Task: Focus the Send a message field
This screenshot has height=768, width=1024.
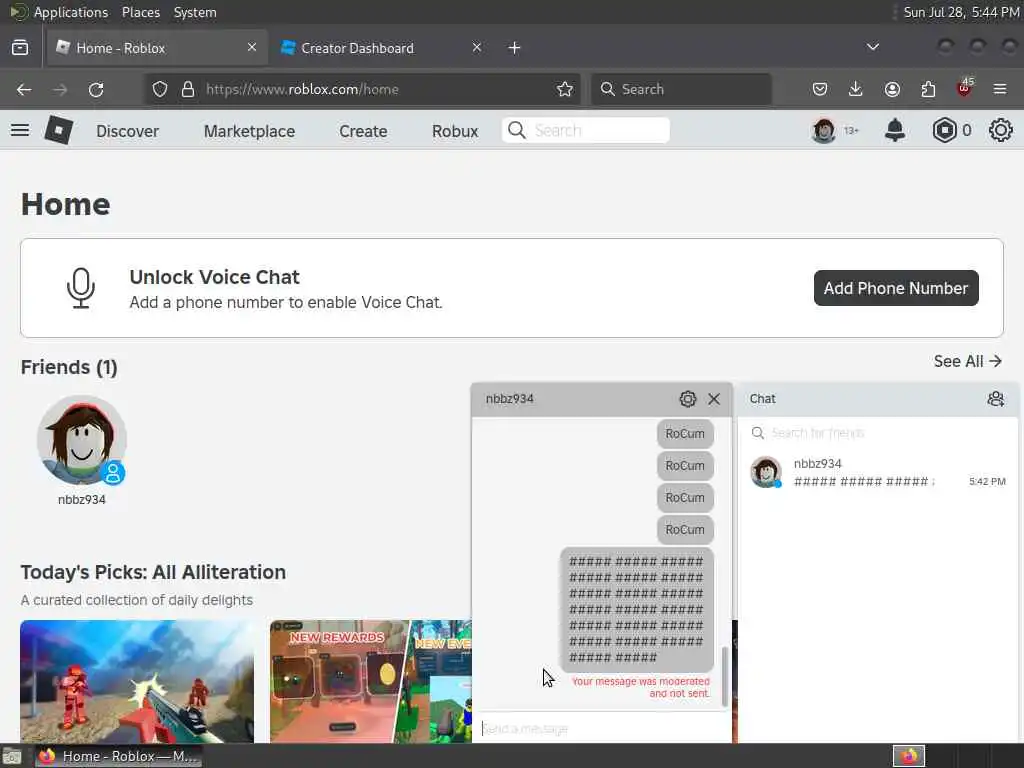Action: (x=601, y=728)
